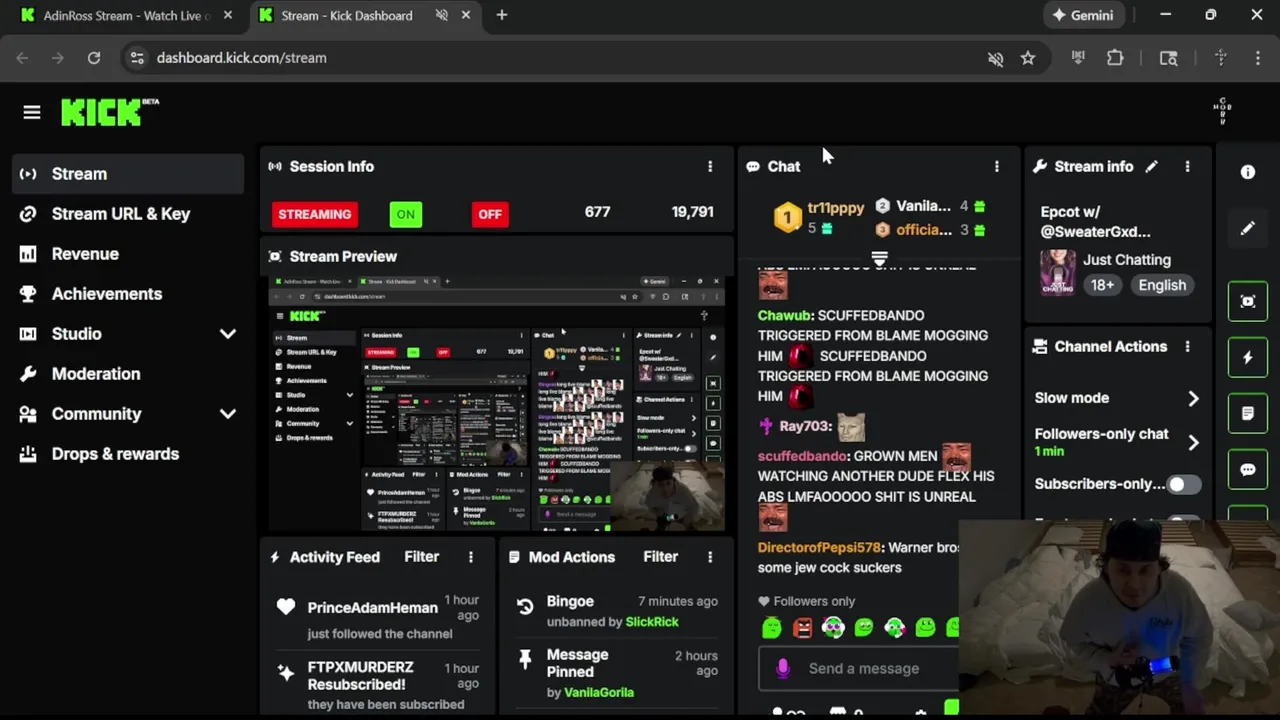The width and height of the screenshot is (1280, 720).
Task: Click the right rail chat bubble icon
Action: pyautogui.click(x=1248, y=469)
